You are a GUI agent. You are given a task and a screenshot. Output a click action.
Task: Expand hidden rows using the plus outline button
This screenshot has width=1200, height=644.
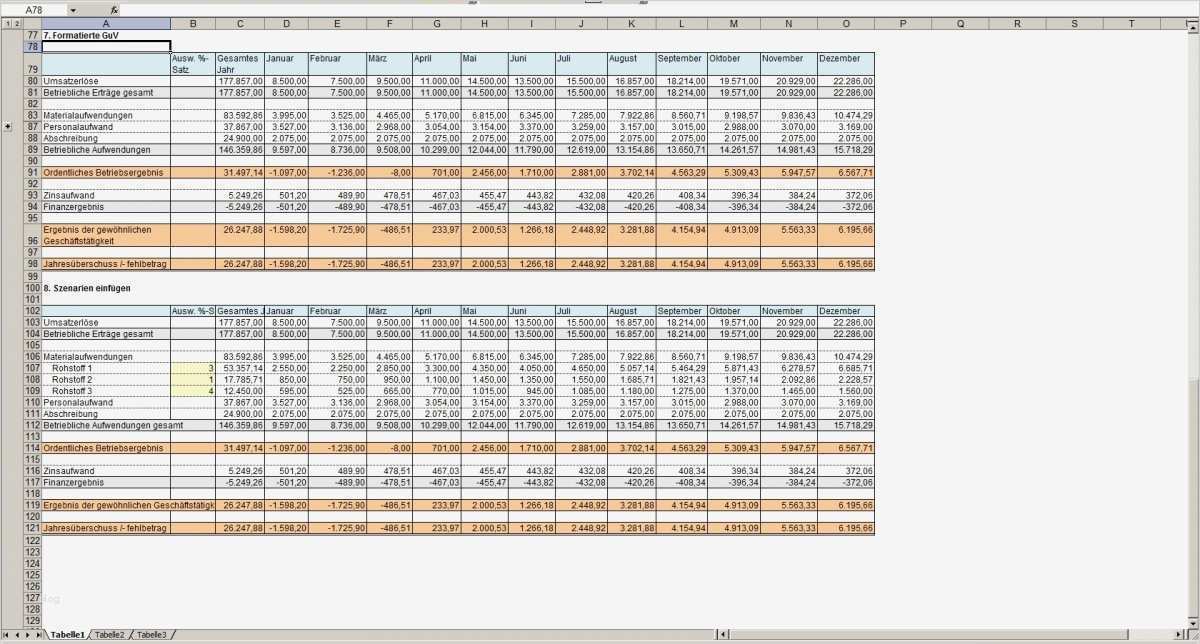[x=6, y=128]
